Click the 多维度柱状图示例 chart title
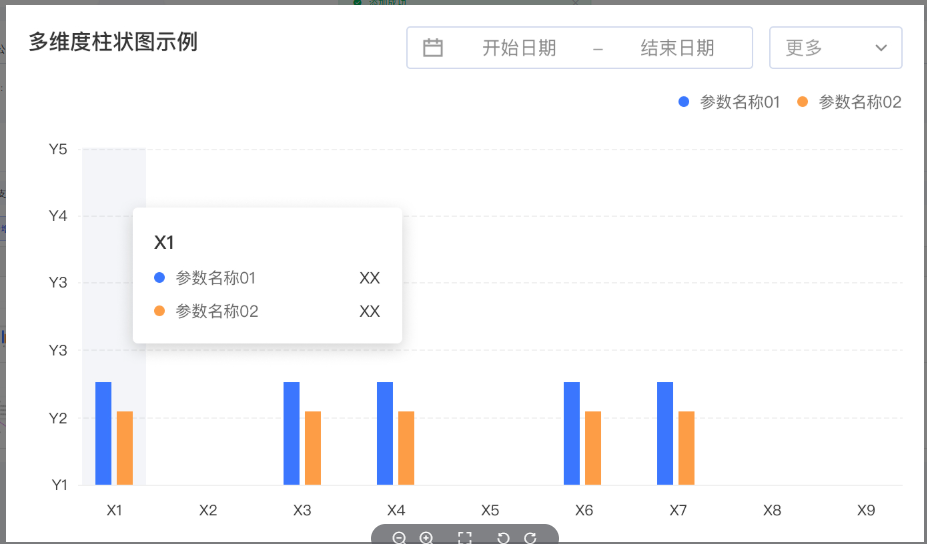The height and width of the screenshot is (544, 927). (x=113, y=42)
